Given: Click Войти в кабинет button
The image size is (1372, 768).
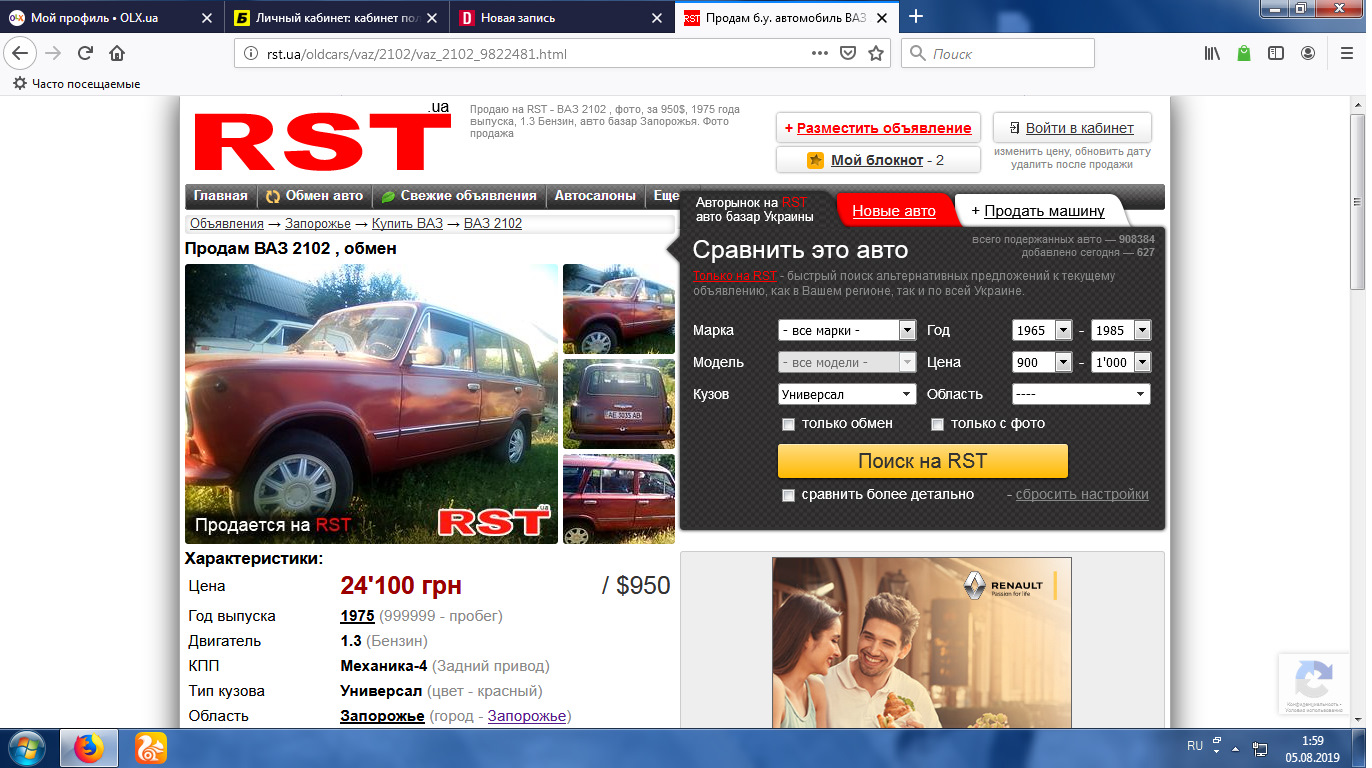Looking at the screenshot, I should [x=1072, y=128].
